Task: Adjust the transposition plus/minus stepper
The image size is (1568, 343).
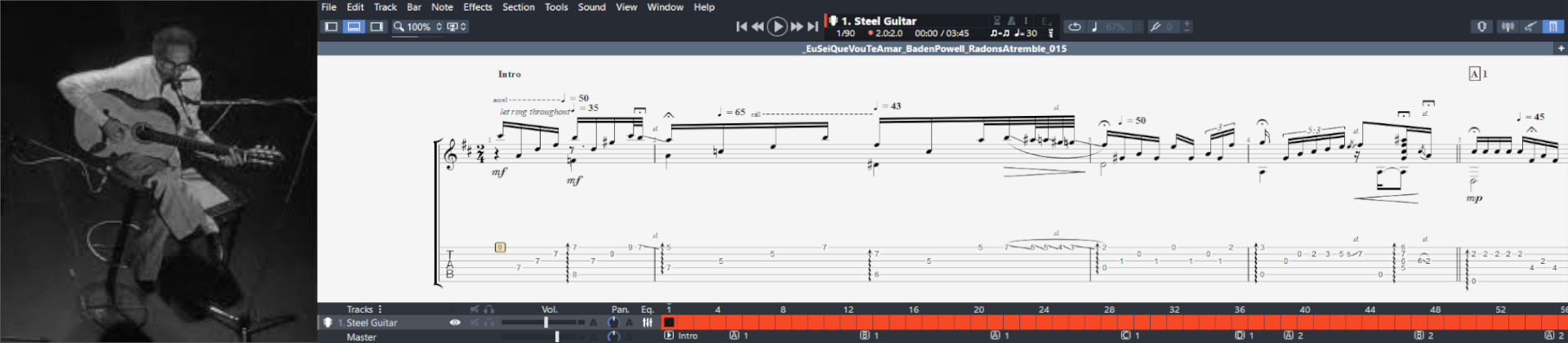Action: tap(1187, 27)
